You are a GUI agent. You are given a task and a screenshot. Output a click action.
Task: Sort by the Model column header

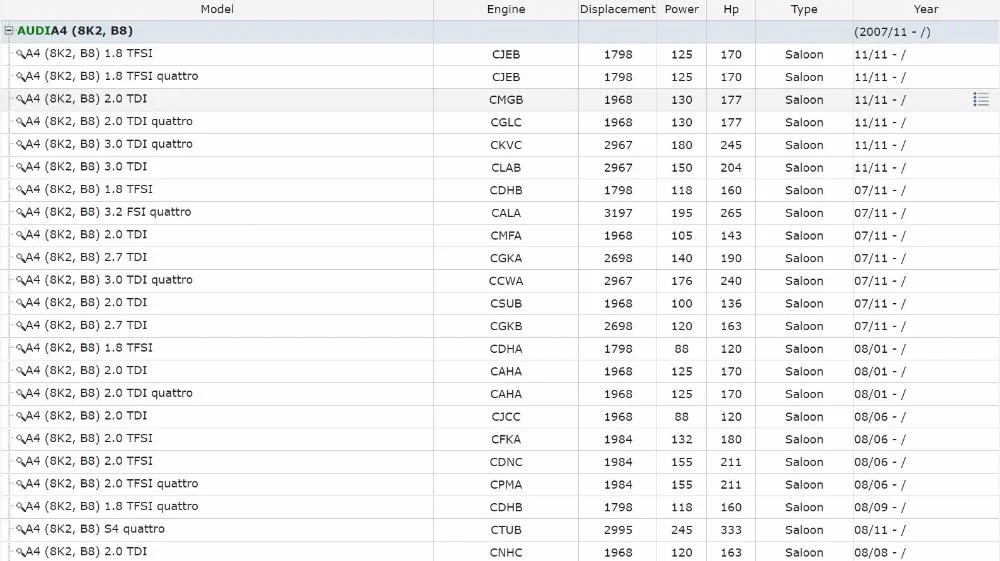(217, 10)
